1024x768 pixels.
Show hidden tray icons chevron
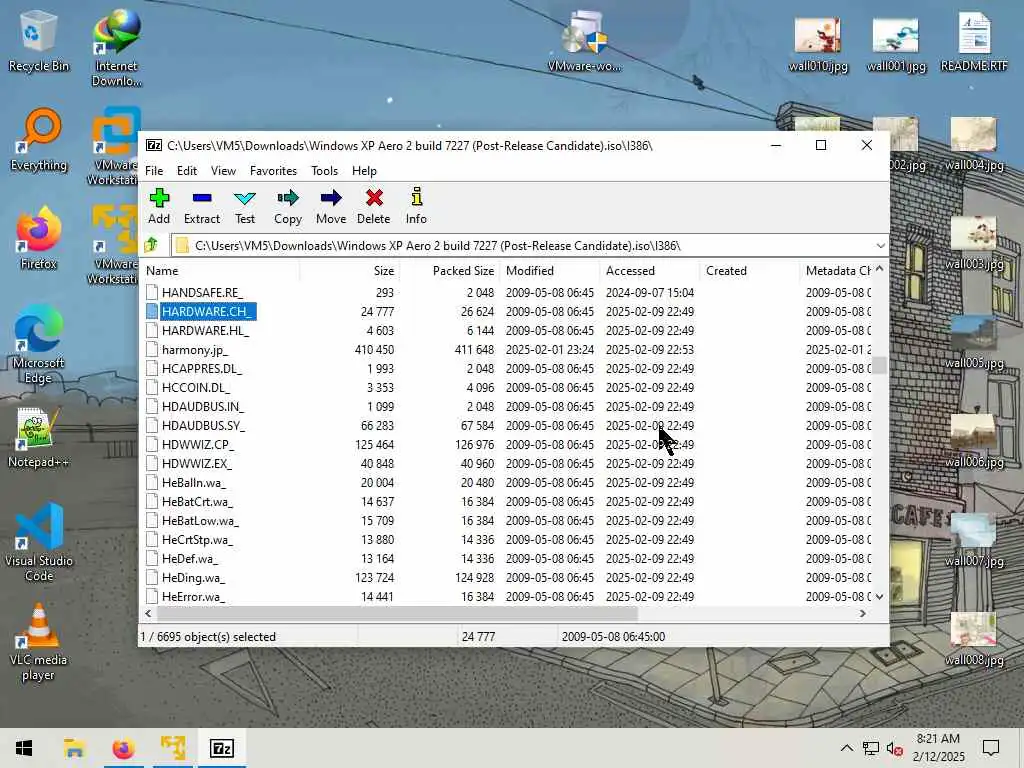tap(846, 748)
